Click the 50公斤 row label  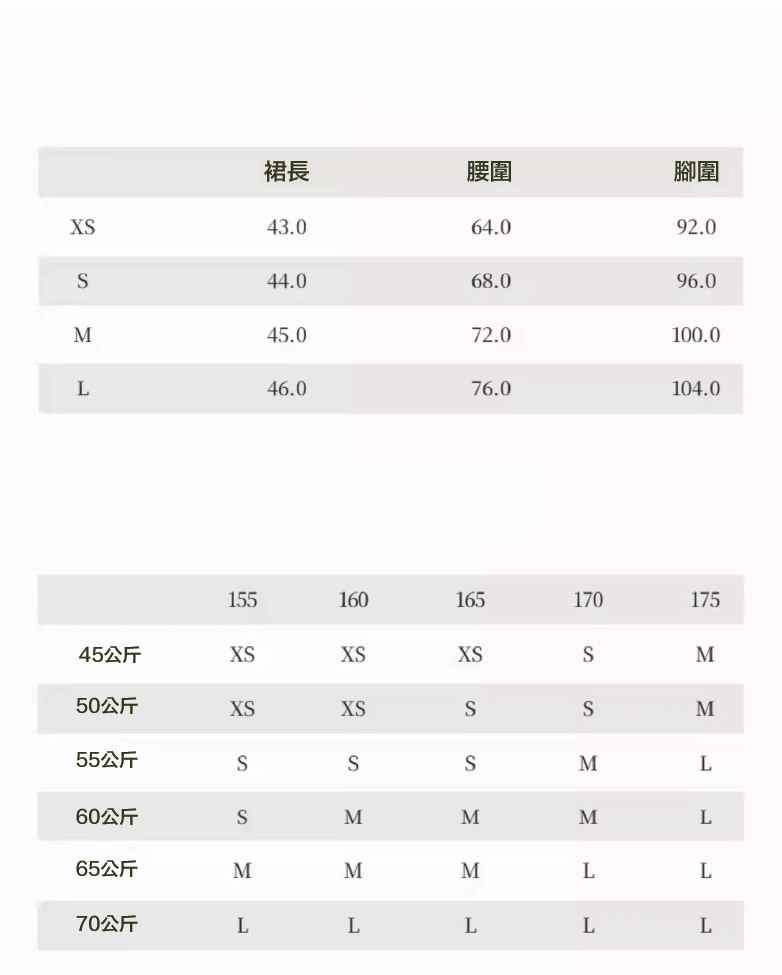pyautogui.click(x=107, y=706)
